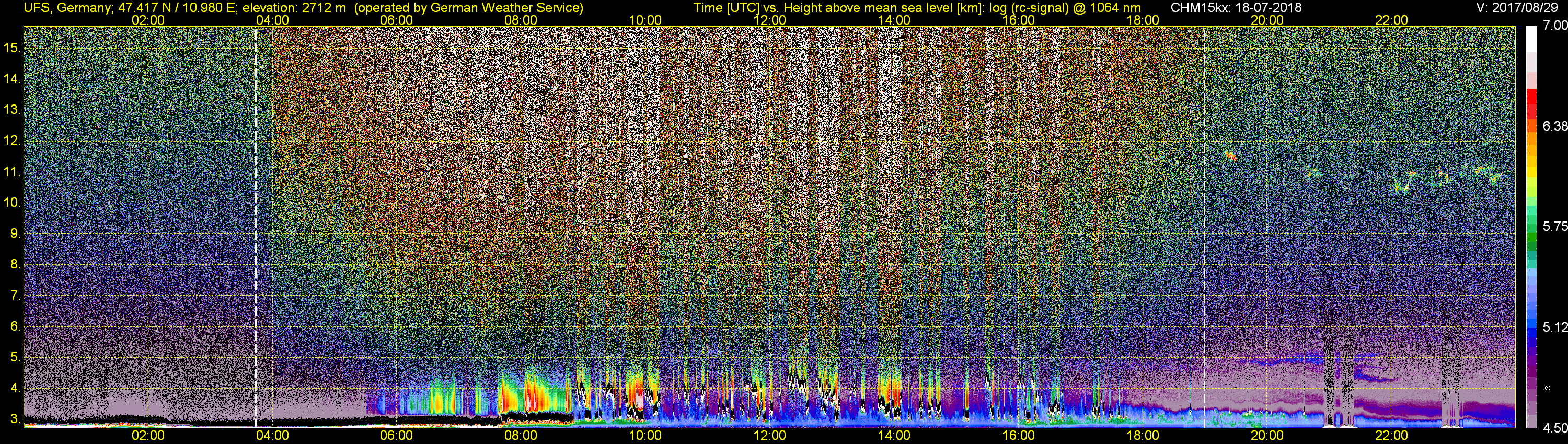Click the 20:00 label on top time axis

1267,20
